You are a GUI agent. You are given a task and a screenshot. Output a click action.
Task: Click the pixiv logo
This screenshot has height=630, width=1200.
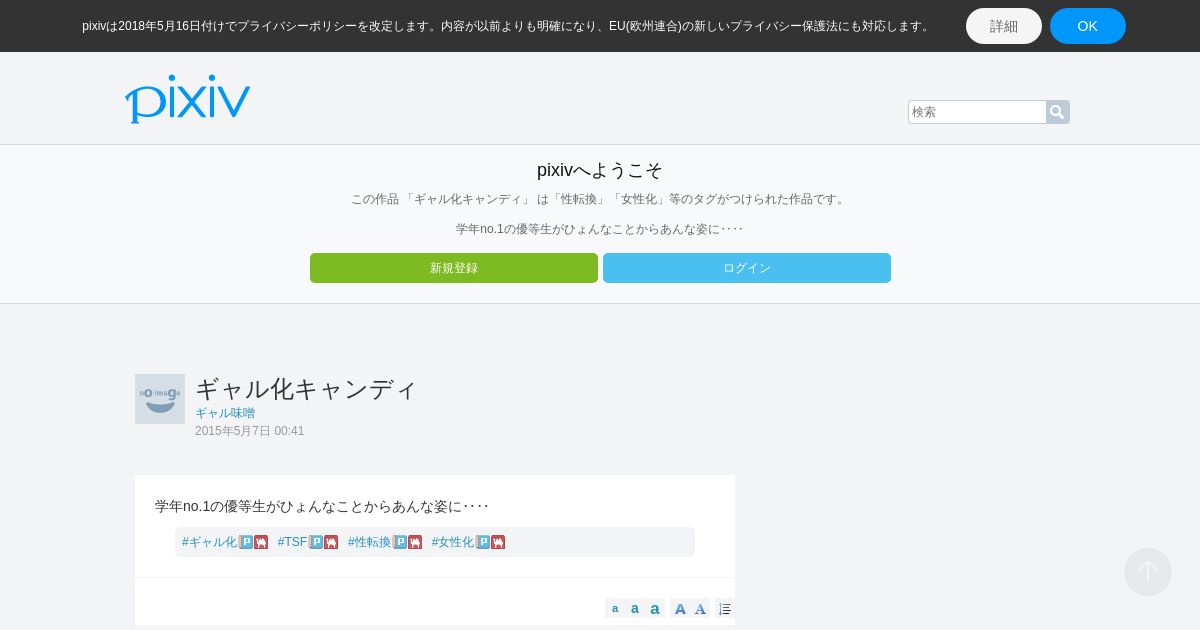click(x=187, y=99)
